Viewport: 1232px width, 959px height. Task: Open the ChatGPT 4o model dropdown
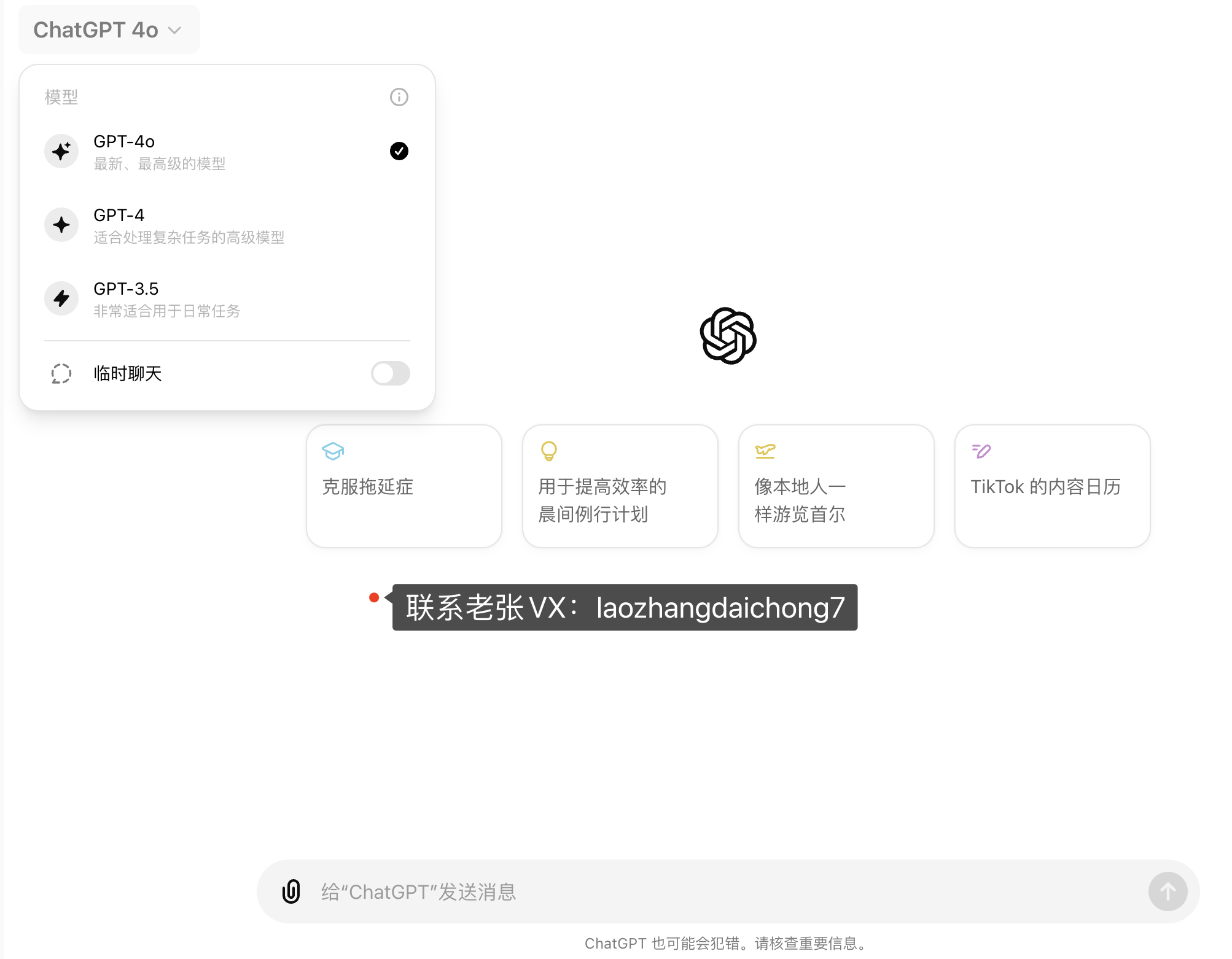109,29
